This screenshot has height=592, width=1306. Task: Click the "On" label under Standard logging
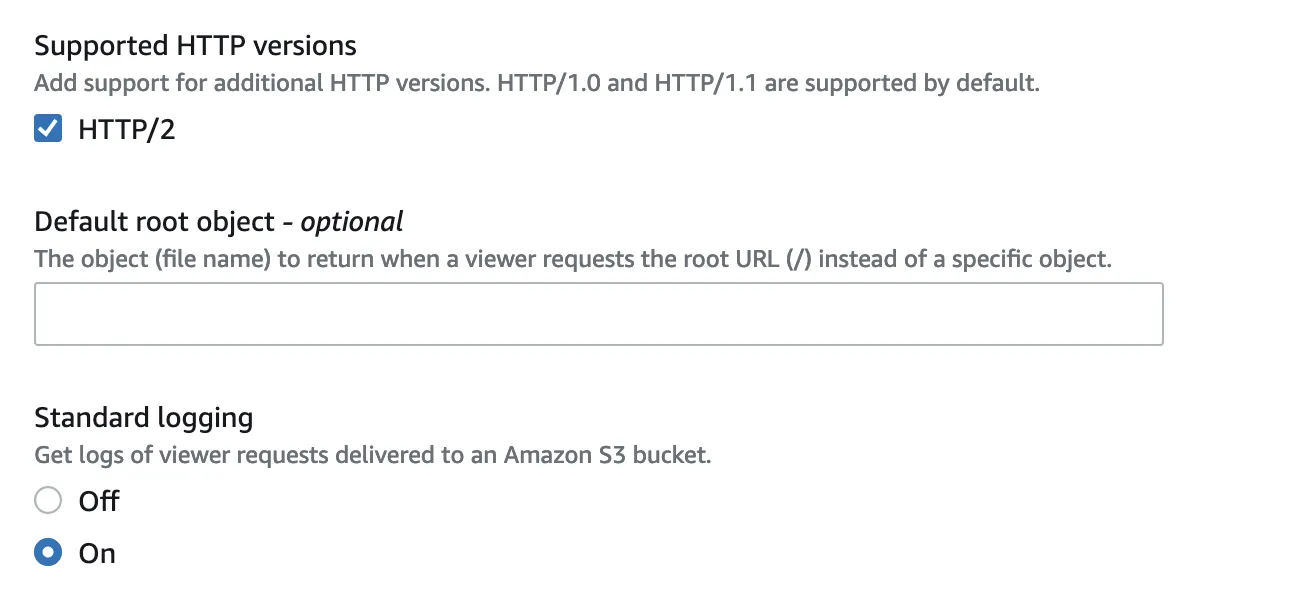[x=97, y=554]
